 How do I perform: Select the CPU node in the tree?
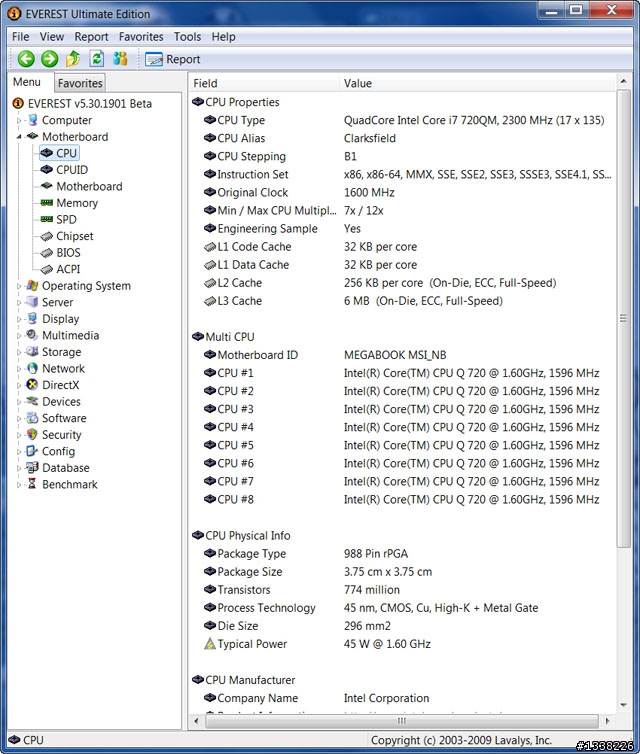[60, 153]
